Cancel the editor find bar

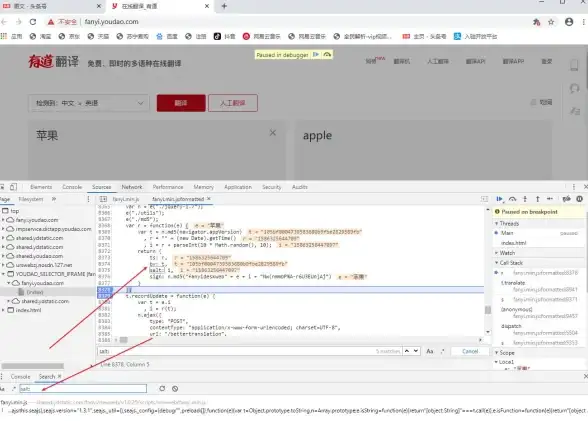(x=470, y=351)
